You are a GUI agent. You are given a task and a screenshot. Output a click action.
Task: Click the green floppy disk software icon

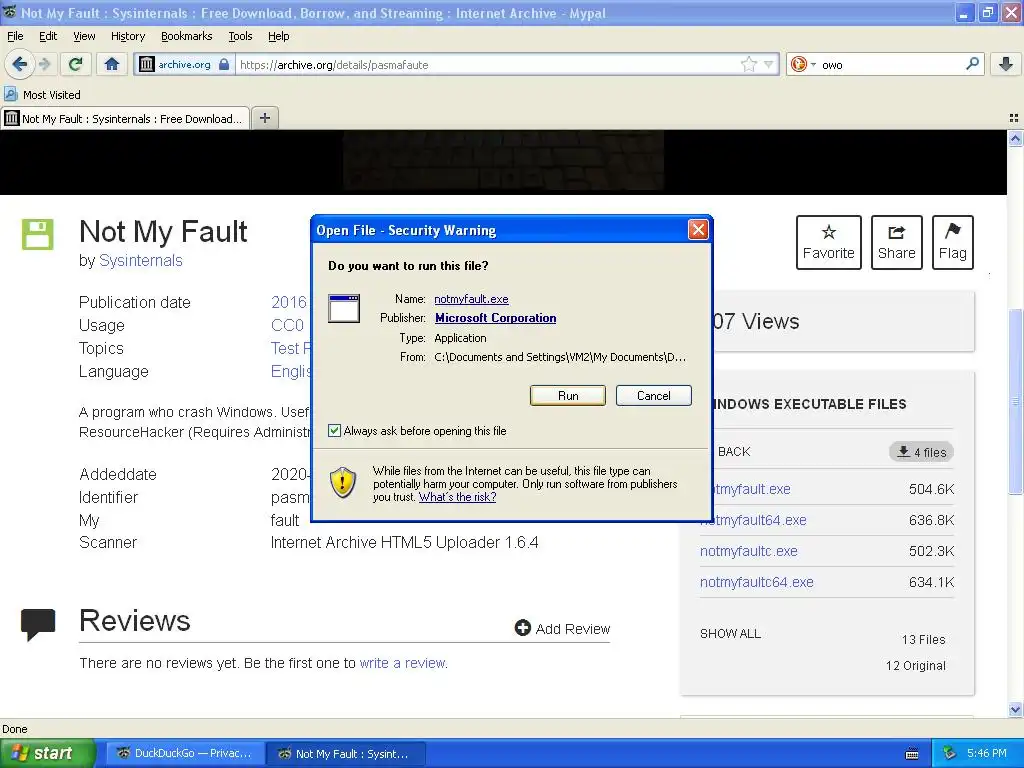click(37, 234)
